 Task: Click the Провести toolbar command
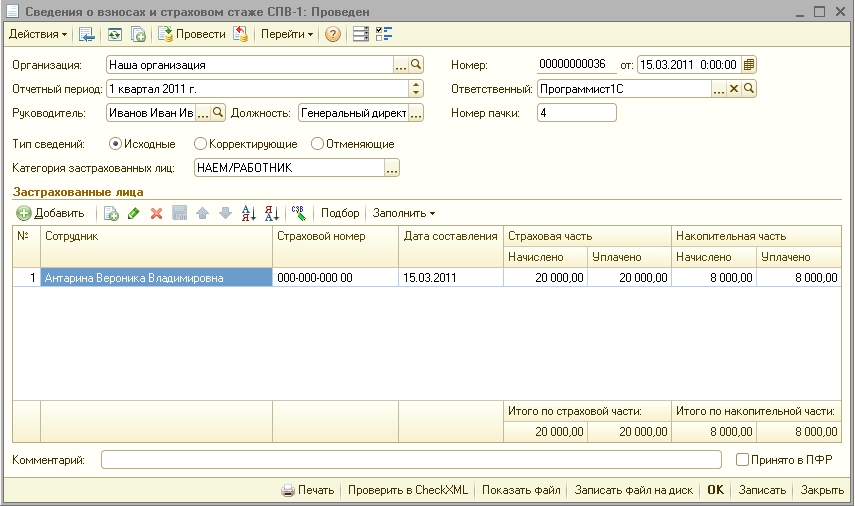(x=192, y=34)
